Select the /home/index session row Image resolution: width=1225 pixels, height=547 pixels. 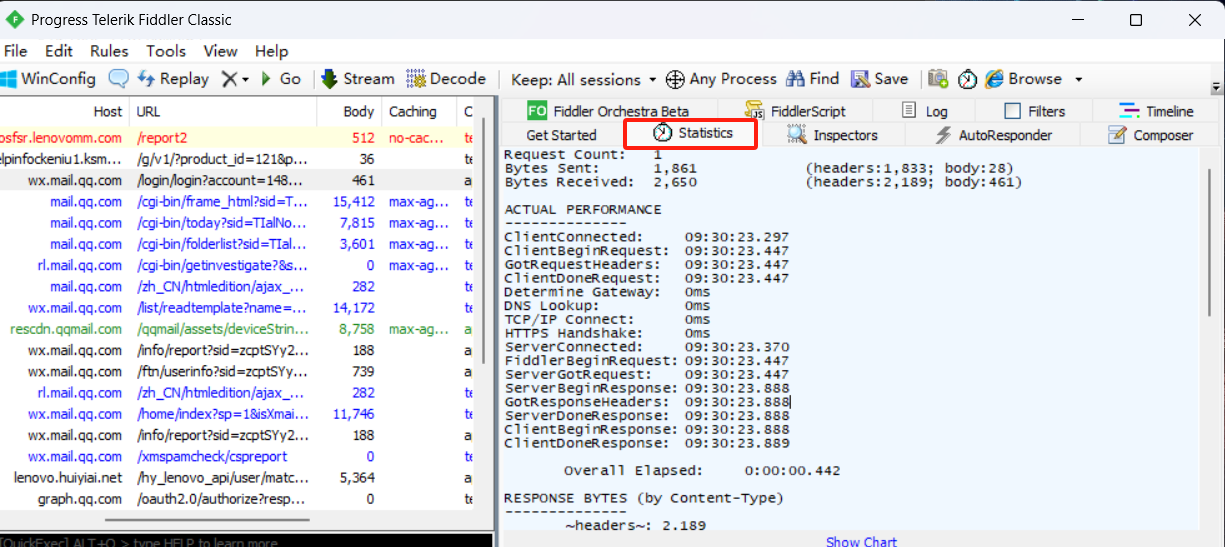click(238, 414)
